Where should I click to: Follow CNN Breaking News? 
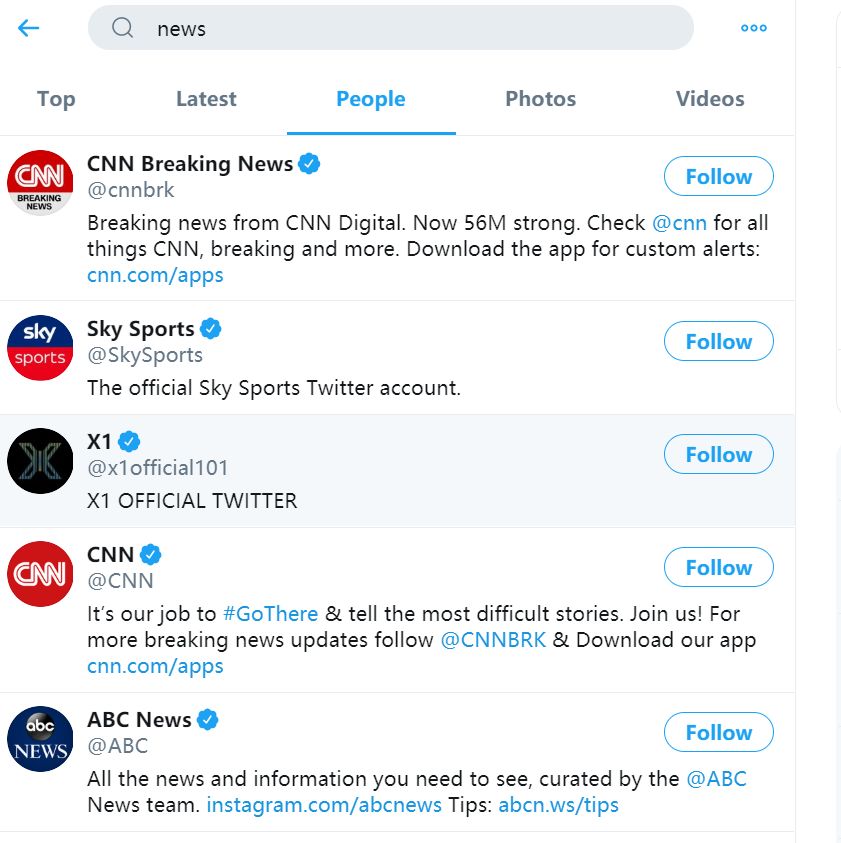click(x=718, y=177)
